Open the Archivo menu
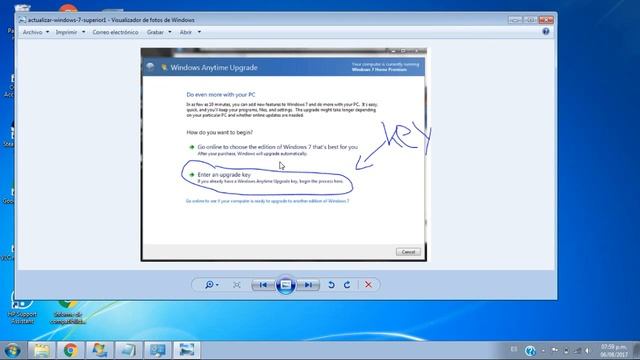This screenshot has width=640, height=360. [x=36, y=32]
